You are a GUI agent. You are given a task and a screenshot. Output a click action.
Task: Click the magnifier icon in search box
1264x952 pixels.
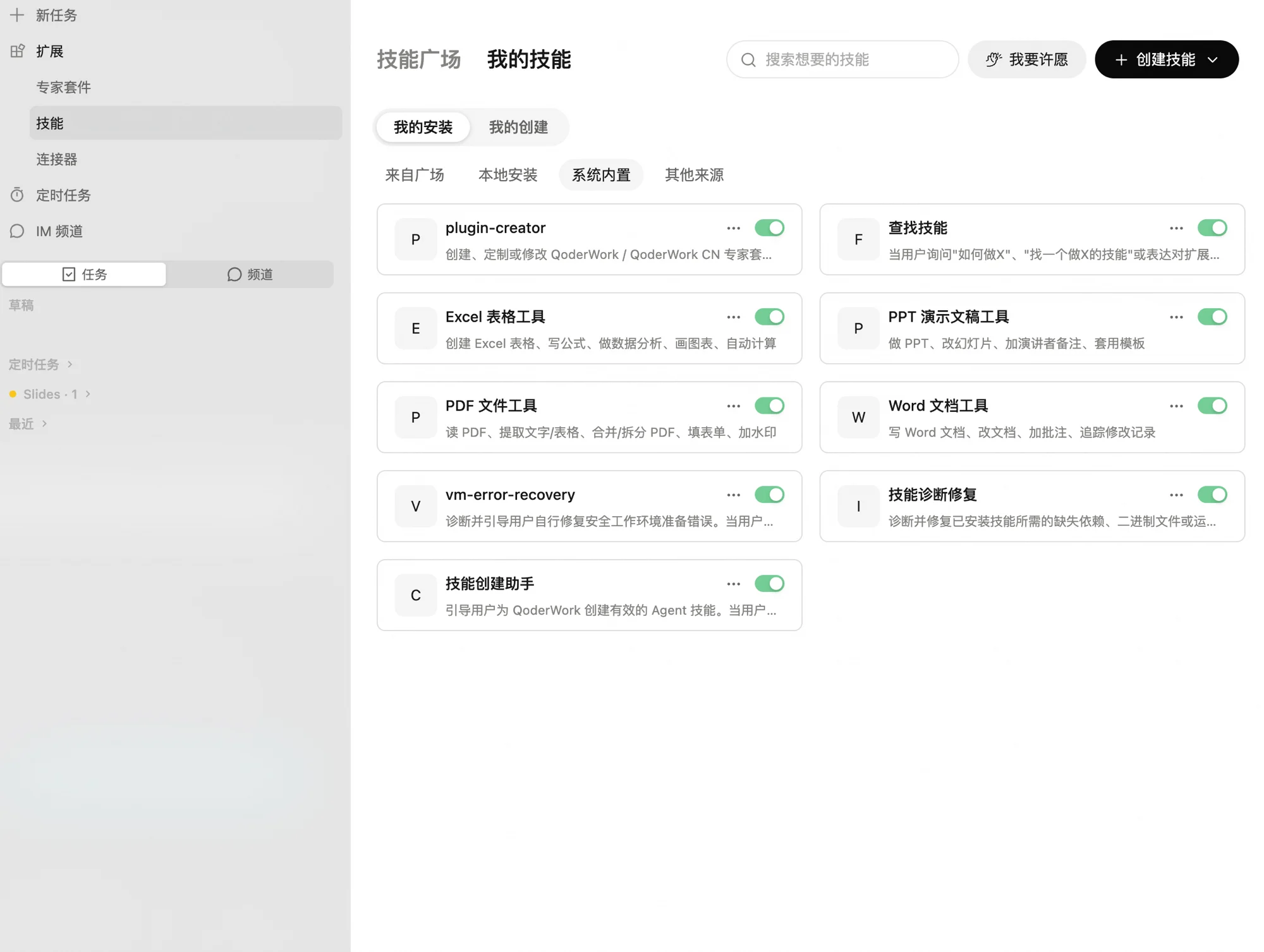[748, 60]
